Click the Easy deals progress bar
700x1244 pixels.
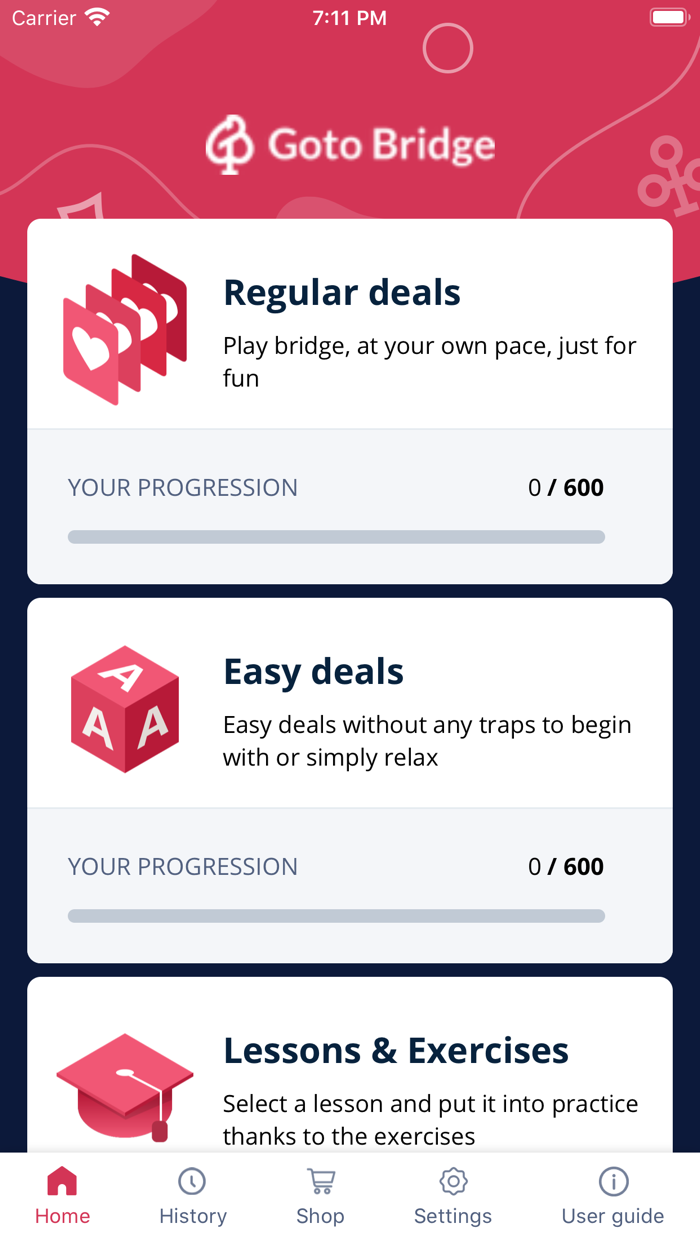(336, 916)
